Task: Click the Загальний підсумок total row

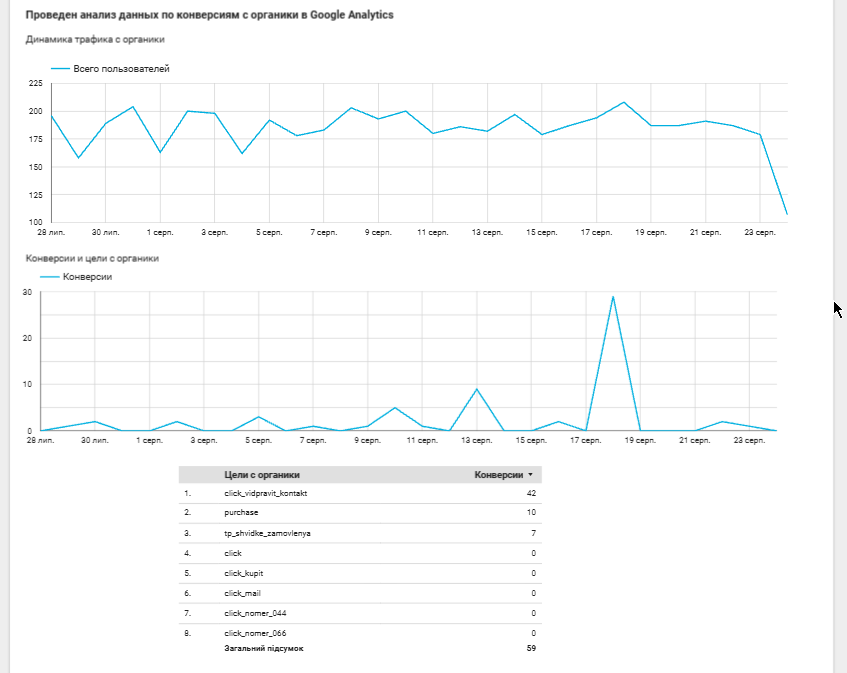Action: click(x=360, y=648)
